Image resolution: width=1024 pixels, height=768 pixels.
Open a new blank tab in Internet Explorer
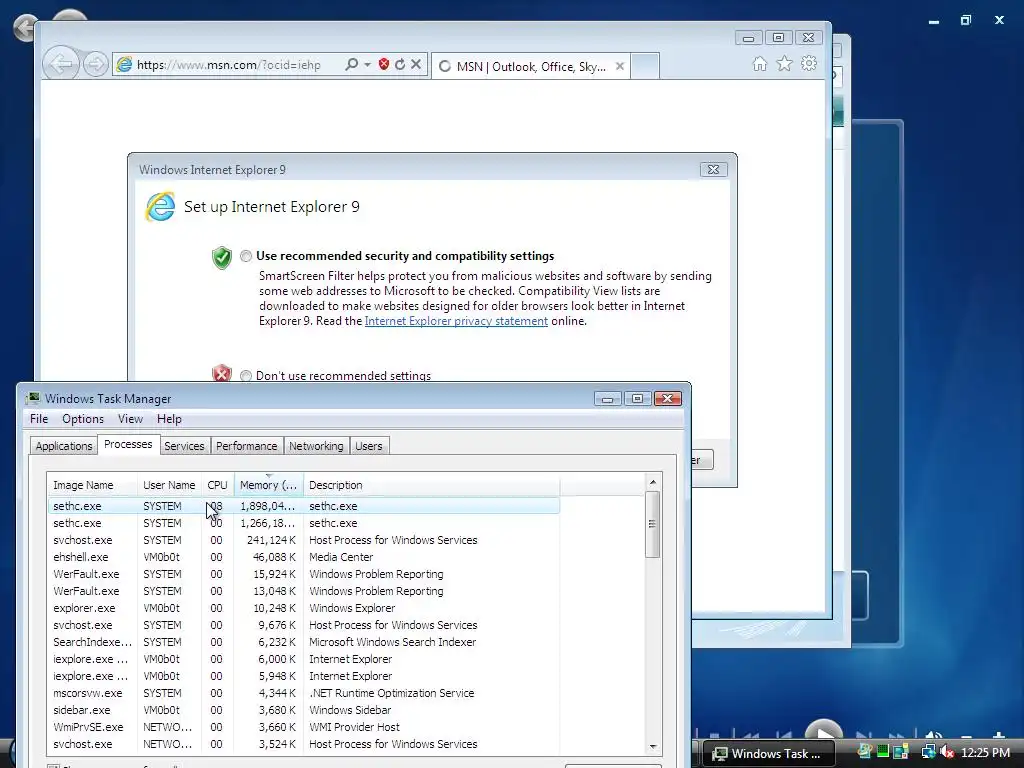click(645, 66)
